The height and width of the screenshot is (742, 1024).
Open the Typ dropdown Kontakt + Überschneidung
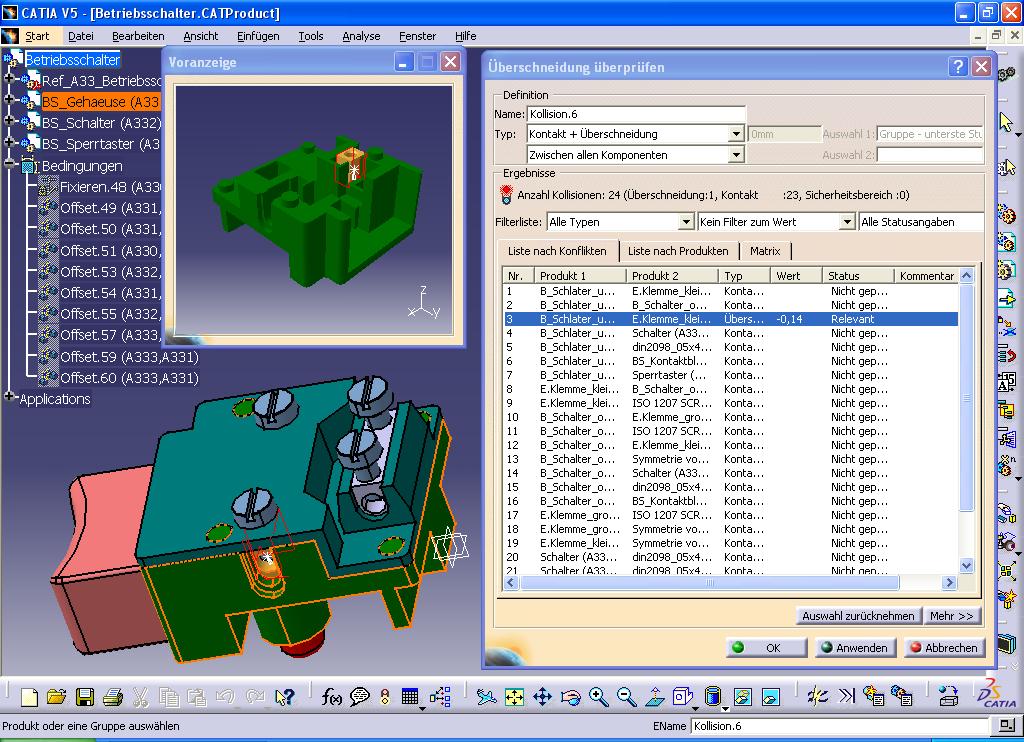pos(735,134)
